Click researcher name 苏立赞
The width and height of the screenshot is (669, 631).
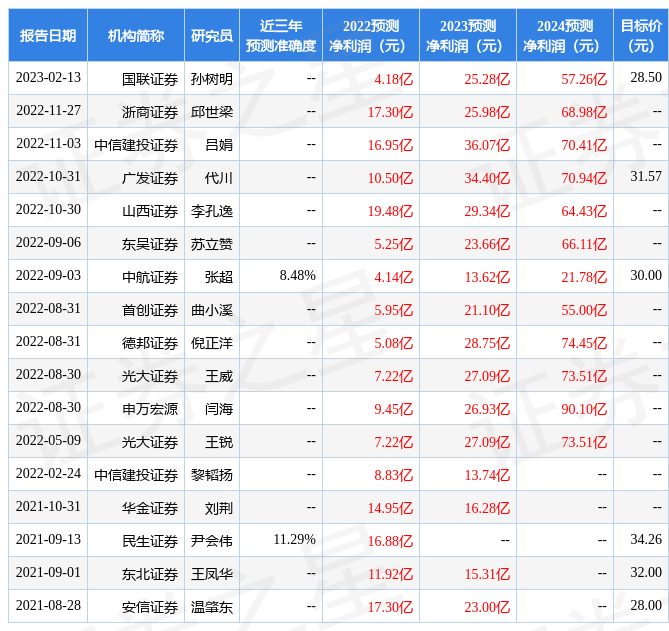(x=212, y=244)
